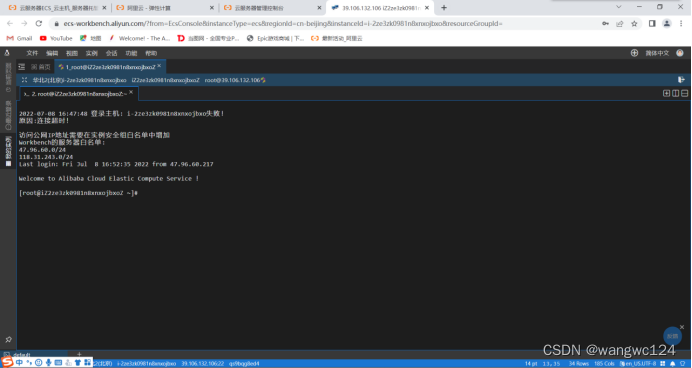Open the 我的实例 panel in left sidebar
The height and width of the screenshot is (368, 692).
click(x=8, y=151)
